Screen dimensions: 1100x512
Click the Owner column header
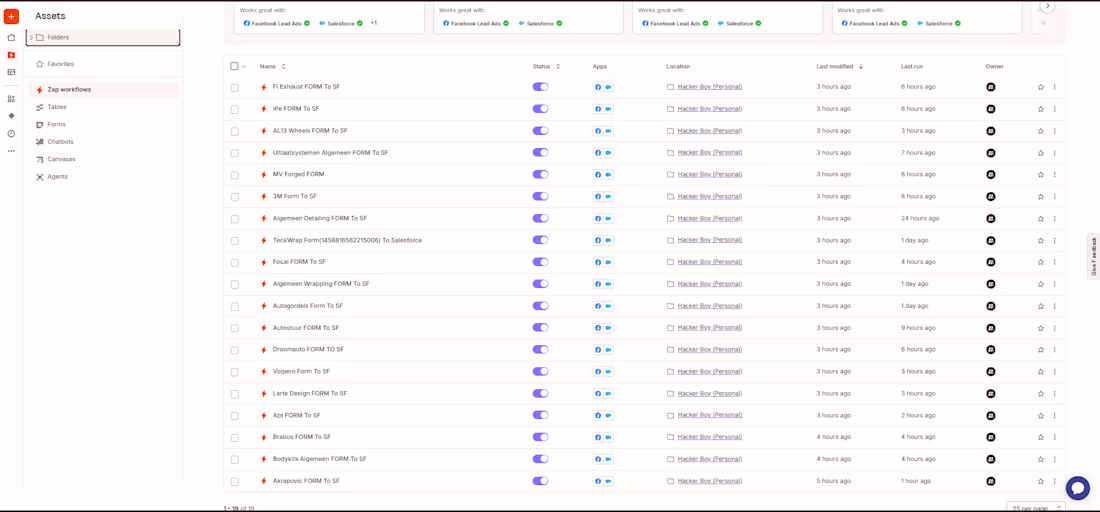[994, 67]
